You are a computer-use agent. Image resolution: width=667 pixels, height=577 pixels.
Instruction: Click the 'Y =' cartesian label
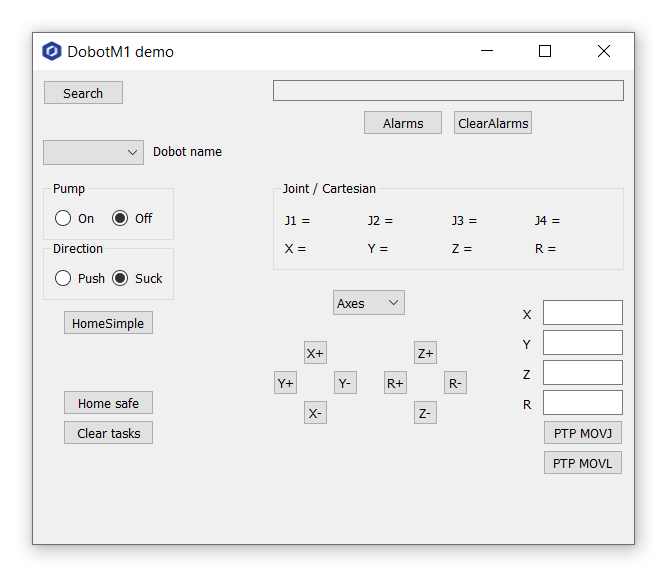pyautogui.click(x=378, y=249)
